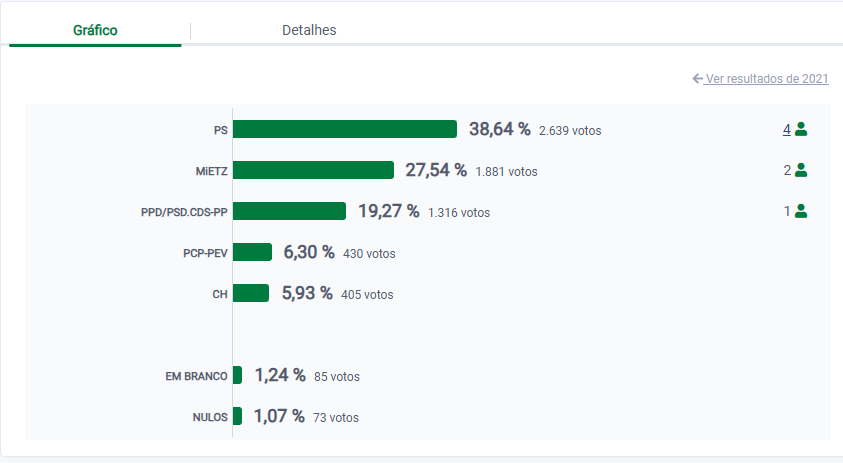Viewport: 843px width, 463px height.
Task: Click the PCP-PEV green bar
Action: point(252,252)
